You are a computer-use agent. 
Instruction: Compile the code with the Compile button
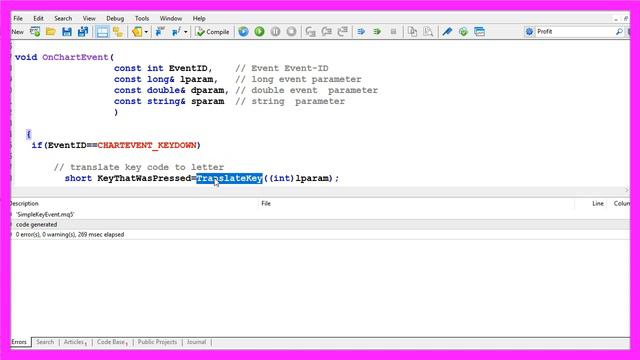click(x=212, y=31)
